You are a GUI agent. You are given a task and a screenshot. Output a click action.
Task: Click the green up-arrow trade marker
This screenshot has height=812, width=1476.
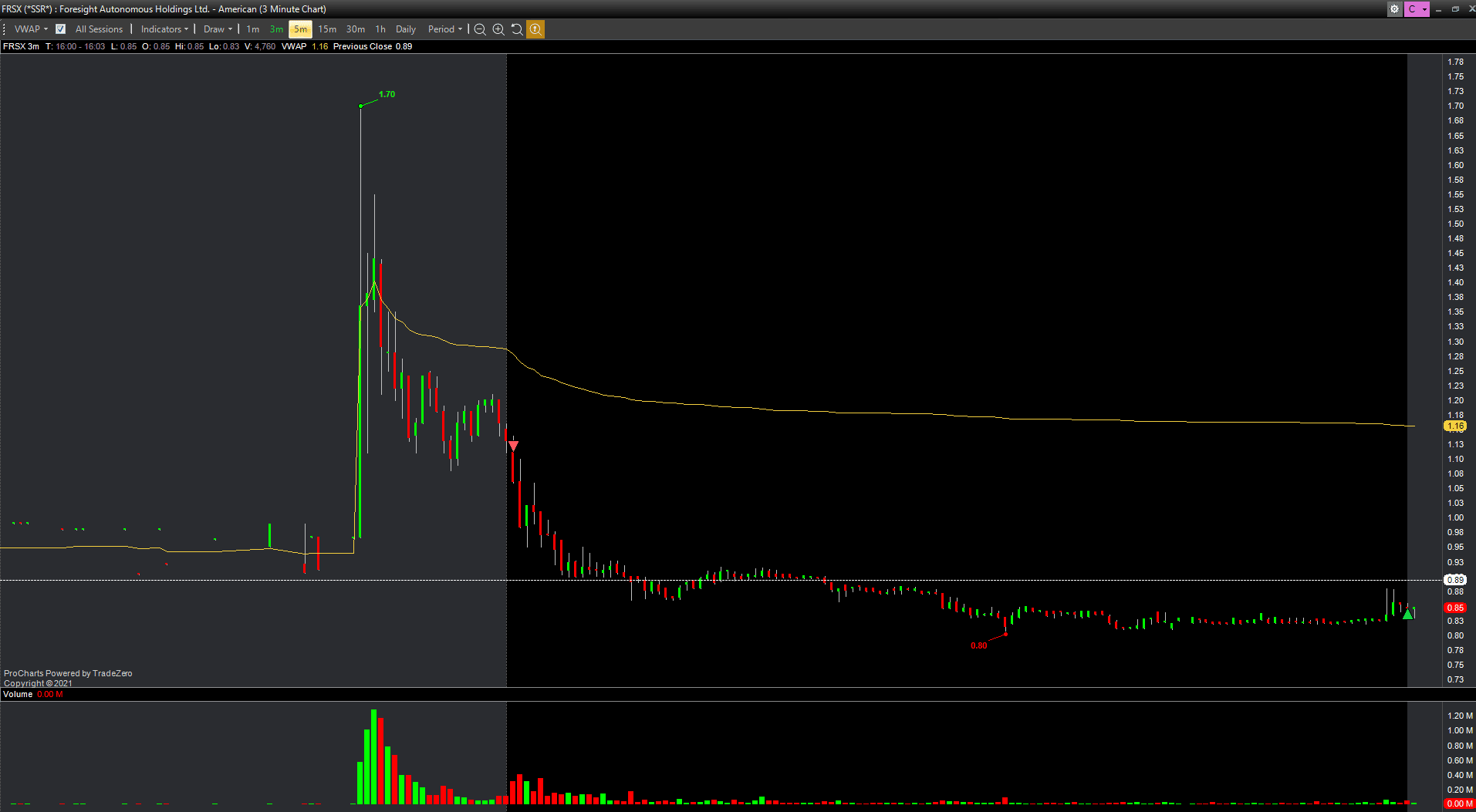pos(1408,614)
